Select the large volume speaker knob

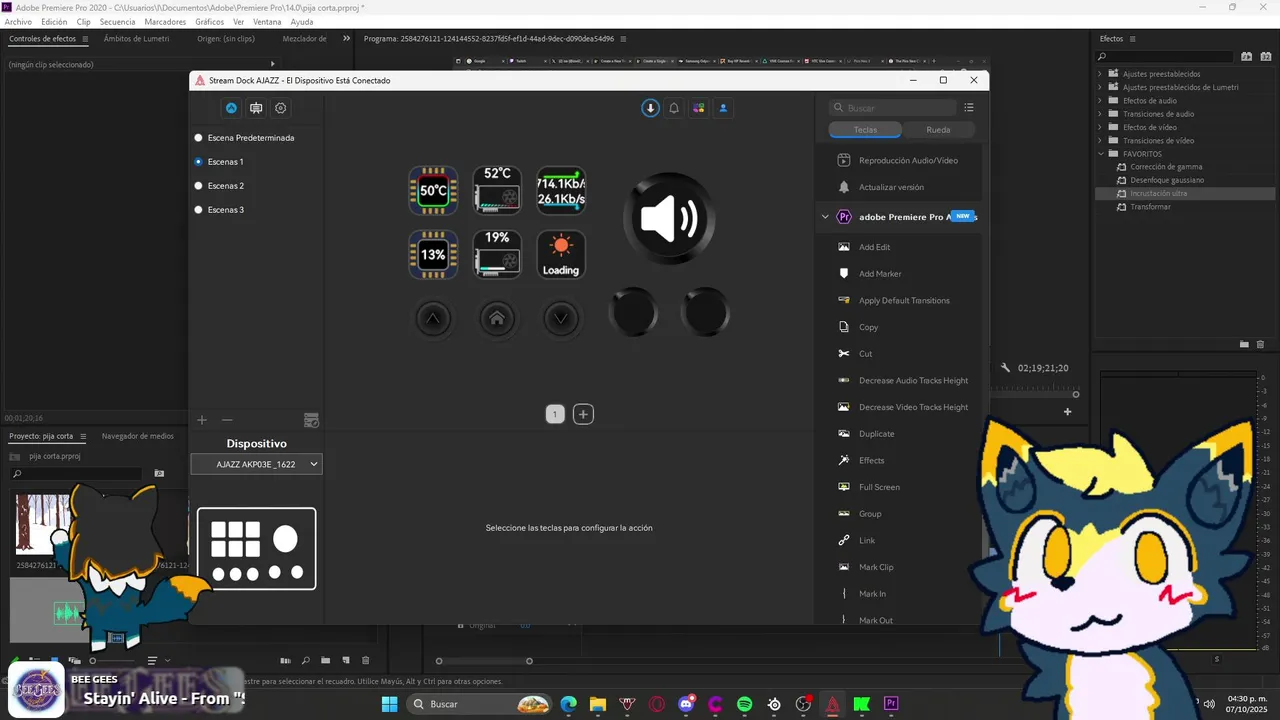click(669, 217)
